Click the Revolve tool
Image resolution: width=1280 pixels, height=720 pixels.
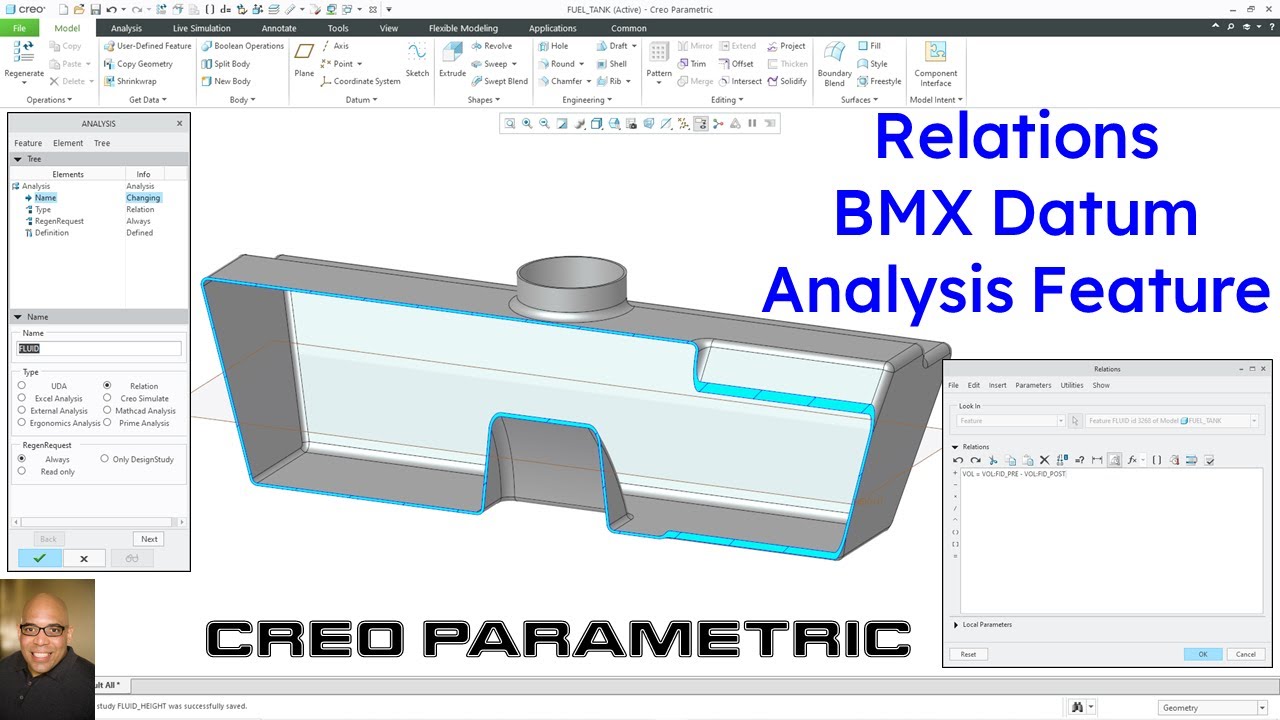[491, 46]
